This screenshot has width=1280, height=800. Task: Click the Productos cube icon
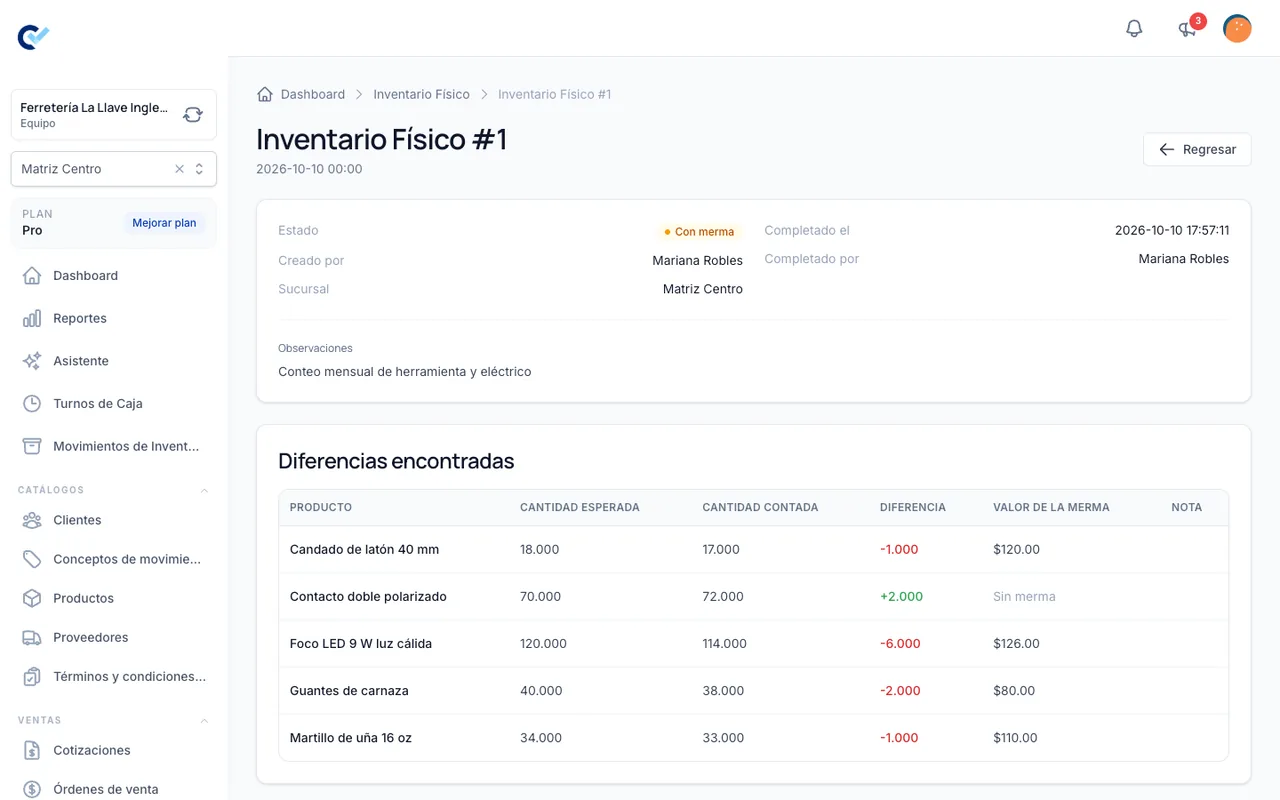click(32, 598)
